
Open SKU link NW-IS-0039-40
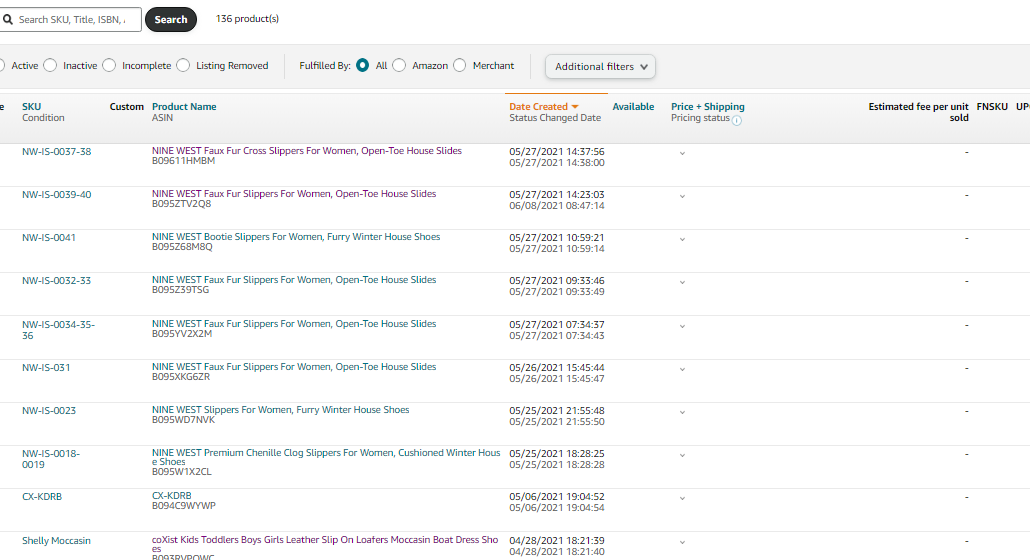pos(56,195)
